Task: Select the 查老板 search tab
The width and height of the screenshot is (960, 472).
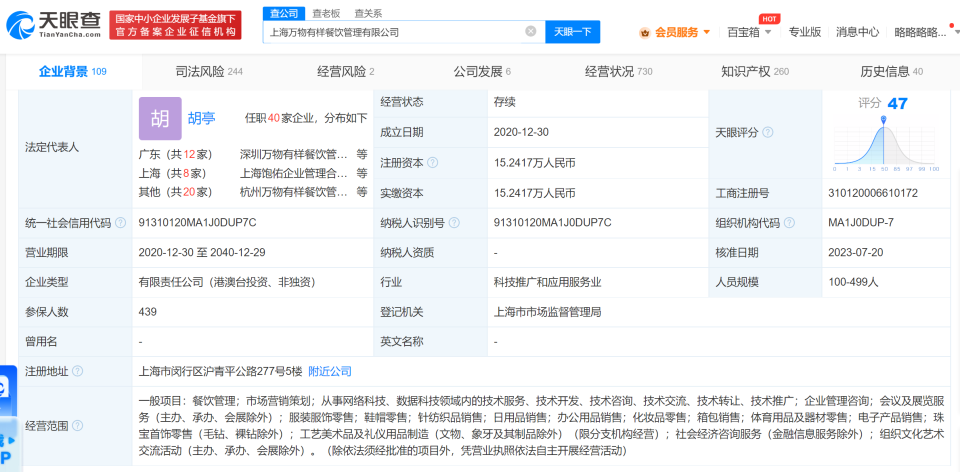Action: (x=326, y=13)
